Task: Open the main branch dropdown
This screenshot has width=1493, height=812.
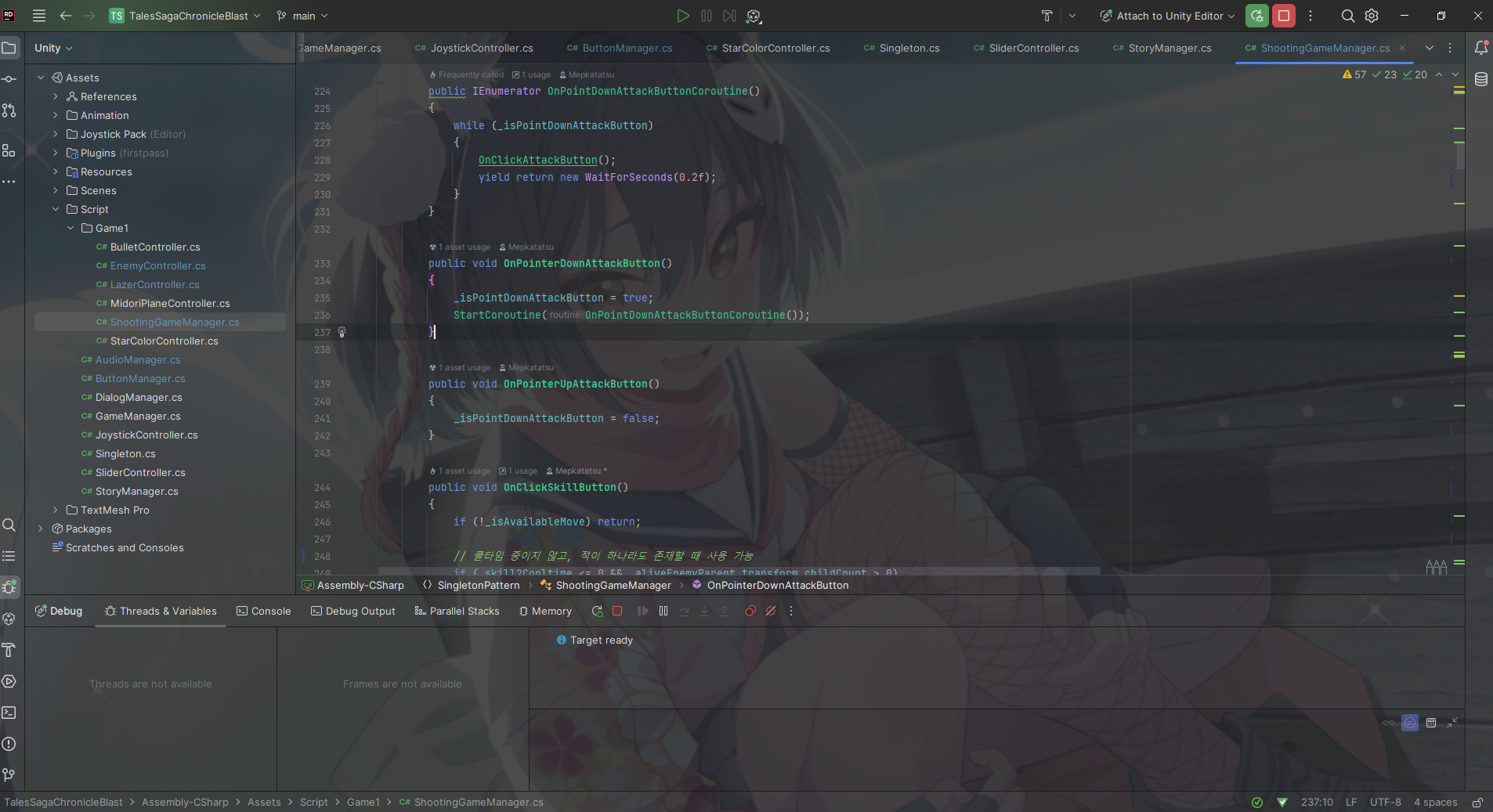Action: pyautogui.click(x=302, y=16)
